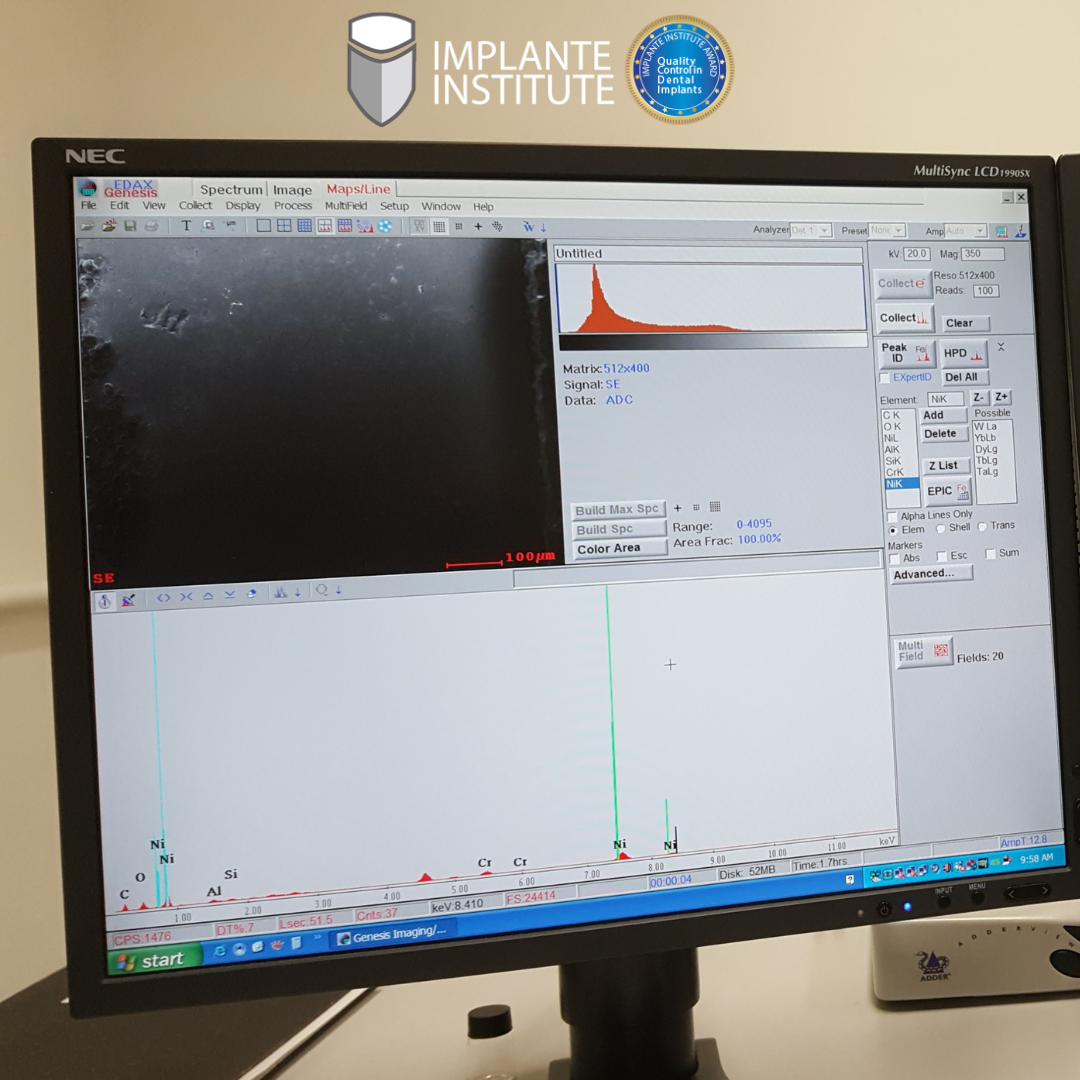Click the expand spectrum horizontally icon
Image resolution: width=1080 pixels, height=1080 pixels.
point(163,597)
